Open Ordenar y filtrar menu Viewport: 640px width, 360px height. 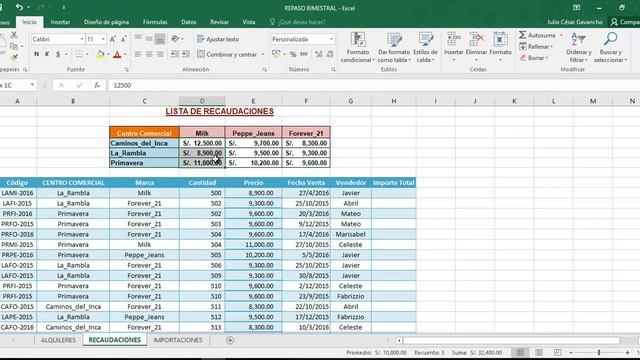(x=578, y=47)
